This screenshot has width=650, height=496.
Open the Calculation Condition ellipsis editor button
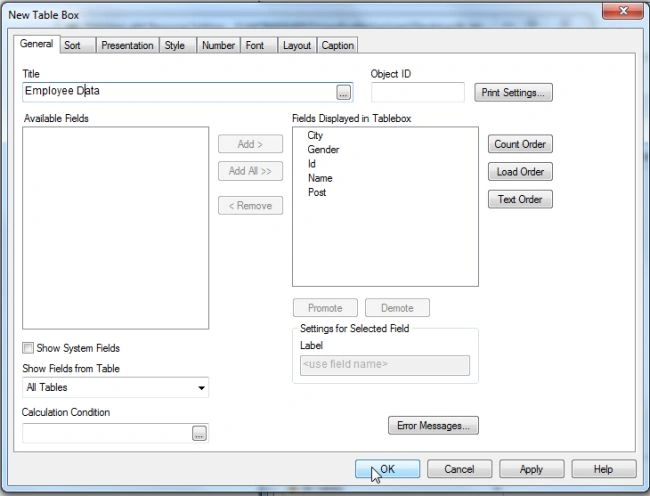(199, 433)
